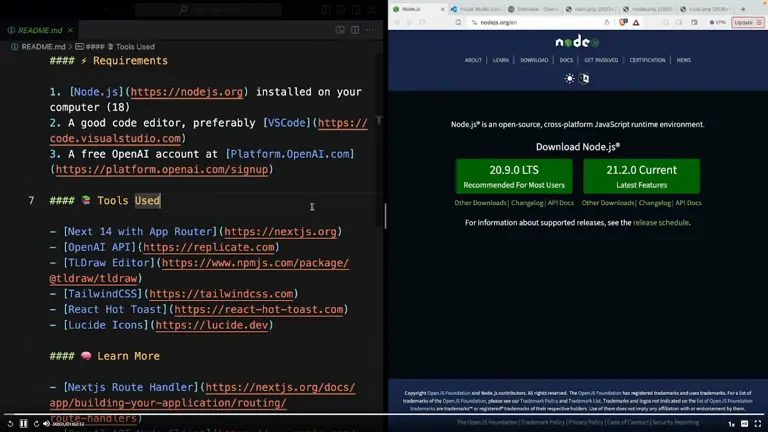Click the https://nextjs.org link in editor
The height and width of the screenshot is (432, 768).
tap(281, 232)
